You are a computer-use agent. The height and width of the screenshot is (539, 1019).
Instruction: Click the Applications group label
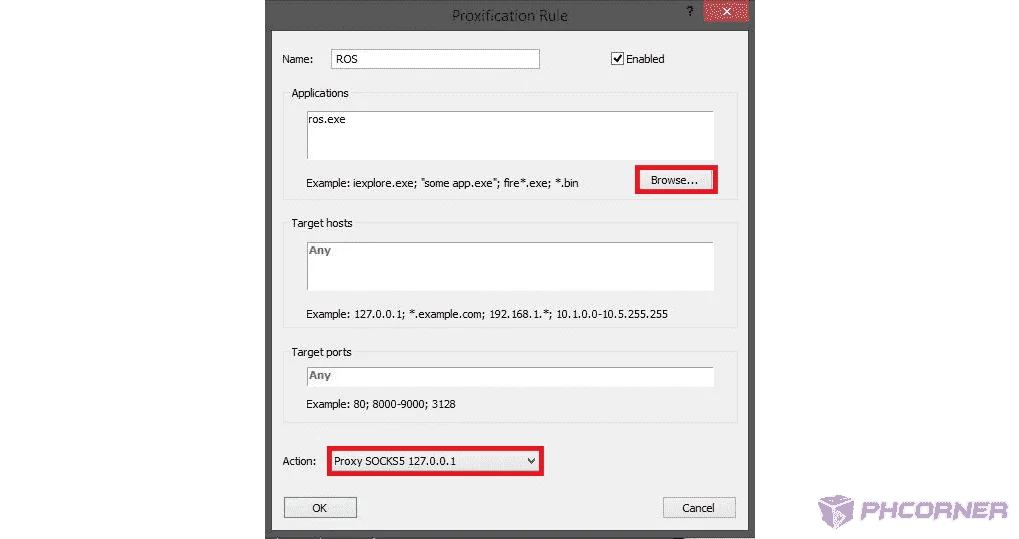(320, 93)
